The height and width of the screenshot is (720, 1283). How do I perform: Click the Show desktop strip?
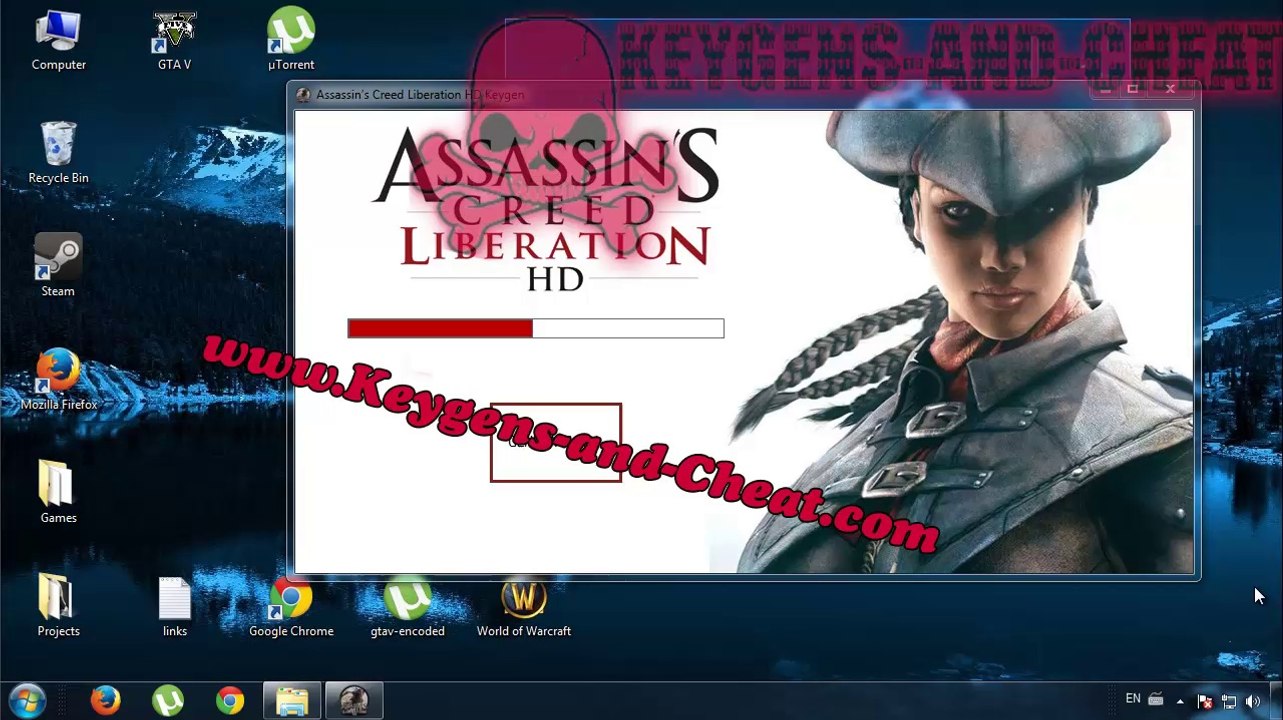1276,701
